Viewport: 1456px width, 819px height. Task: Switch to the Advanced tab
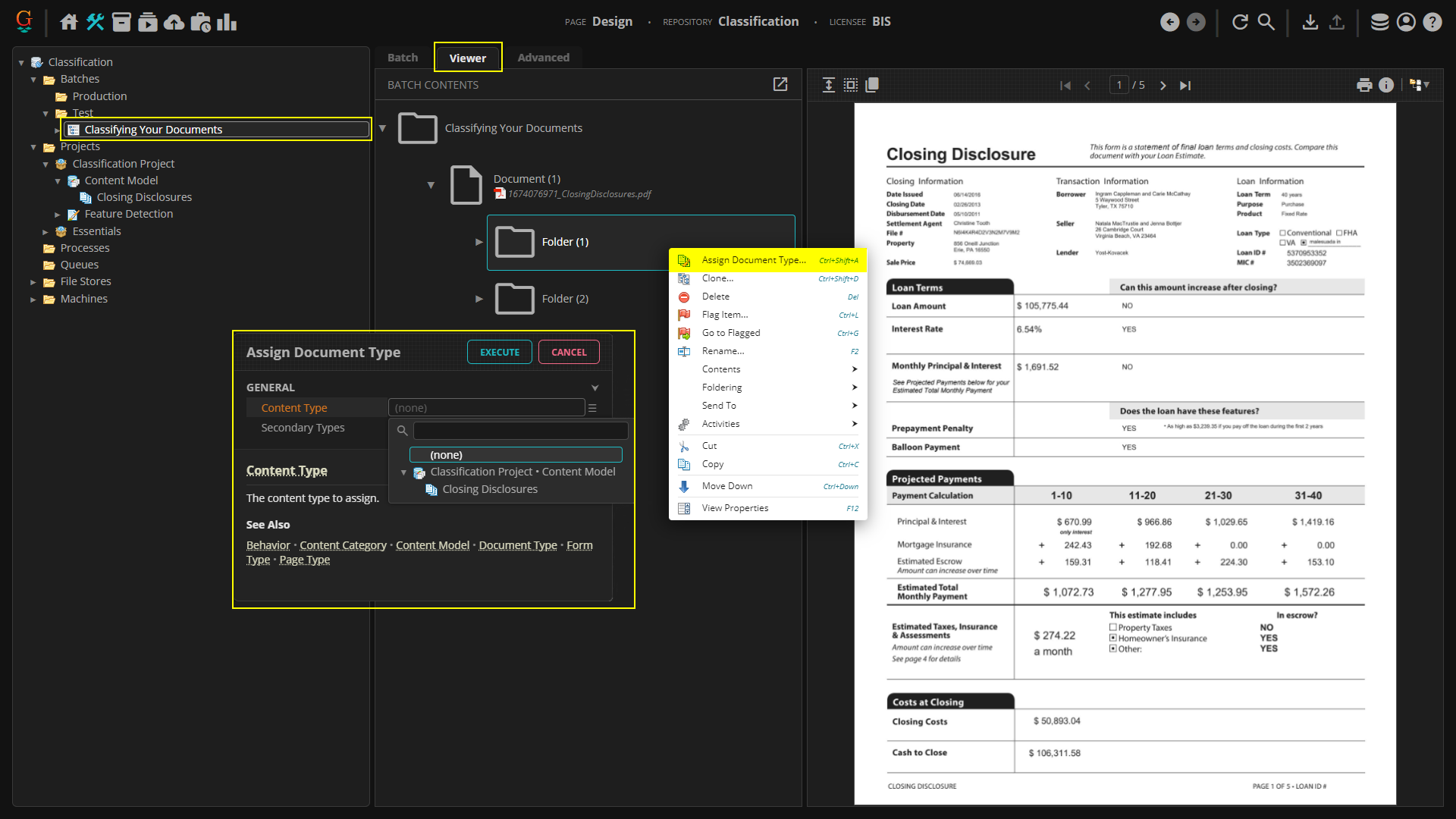(543, 58)
